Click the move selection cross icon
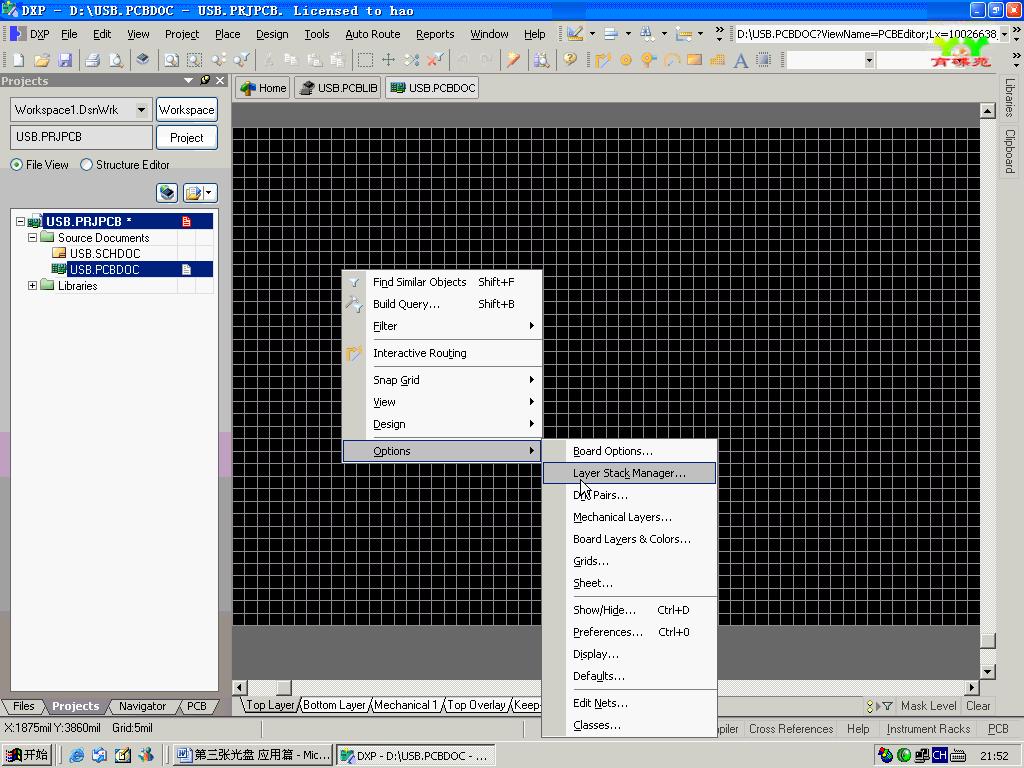Screen dimensions: 1024x768 click(x=388, y=60)
